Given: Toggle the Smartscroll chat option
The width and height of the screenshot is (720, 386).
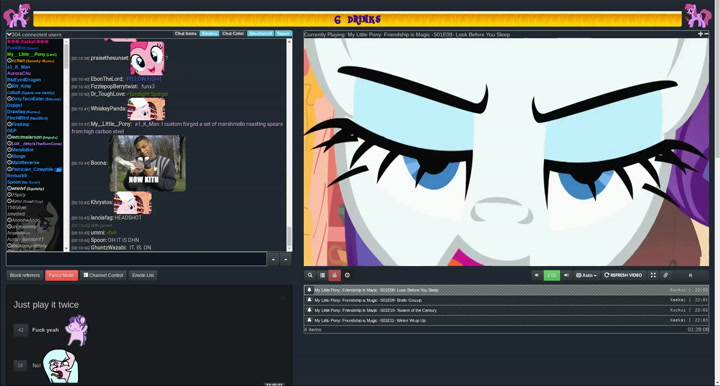Looking at the screenshot, I should click(260, 34).
